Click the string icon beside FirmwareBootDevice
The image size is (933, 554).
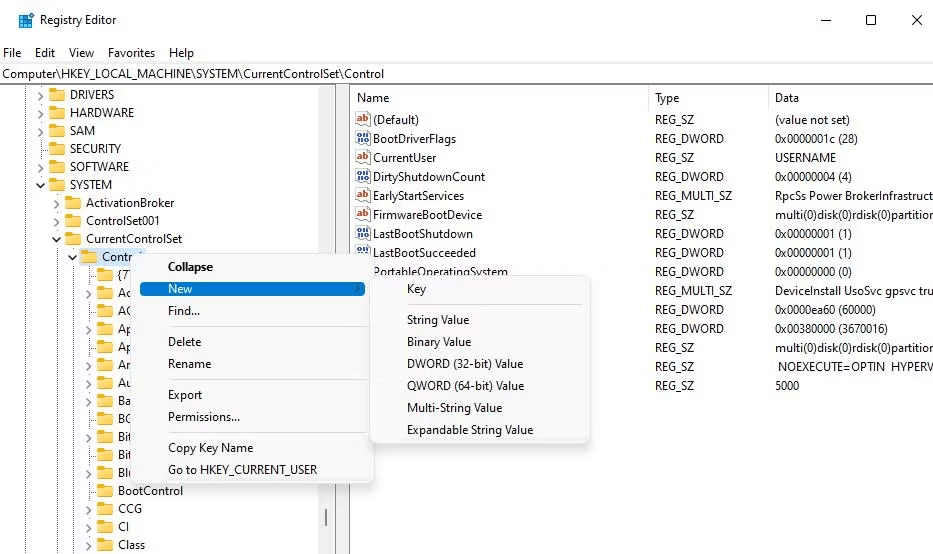(362, 214)
